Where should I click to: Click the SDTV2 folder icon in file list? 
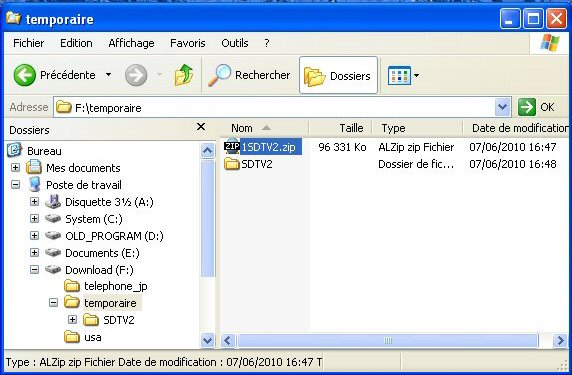point(232,164)
